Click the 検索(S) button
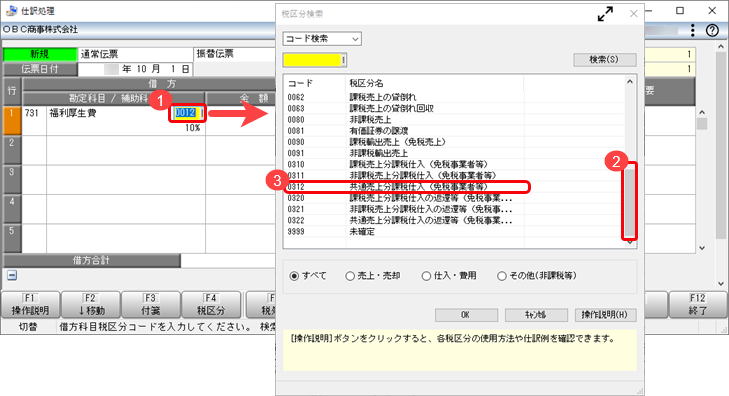 tap(604, 59)
